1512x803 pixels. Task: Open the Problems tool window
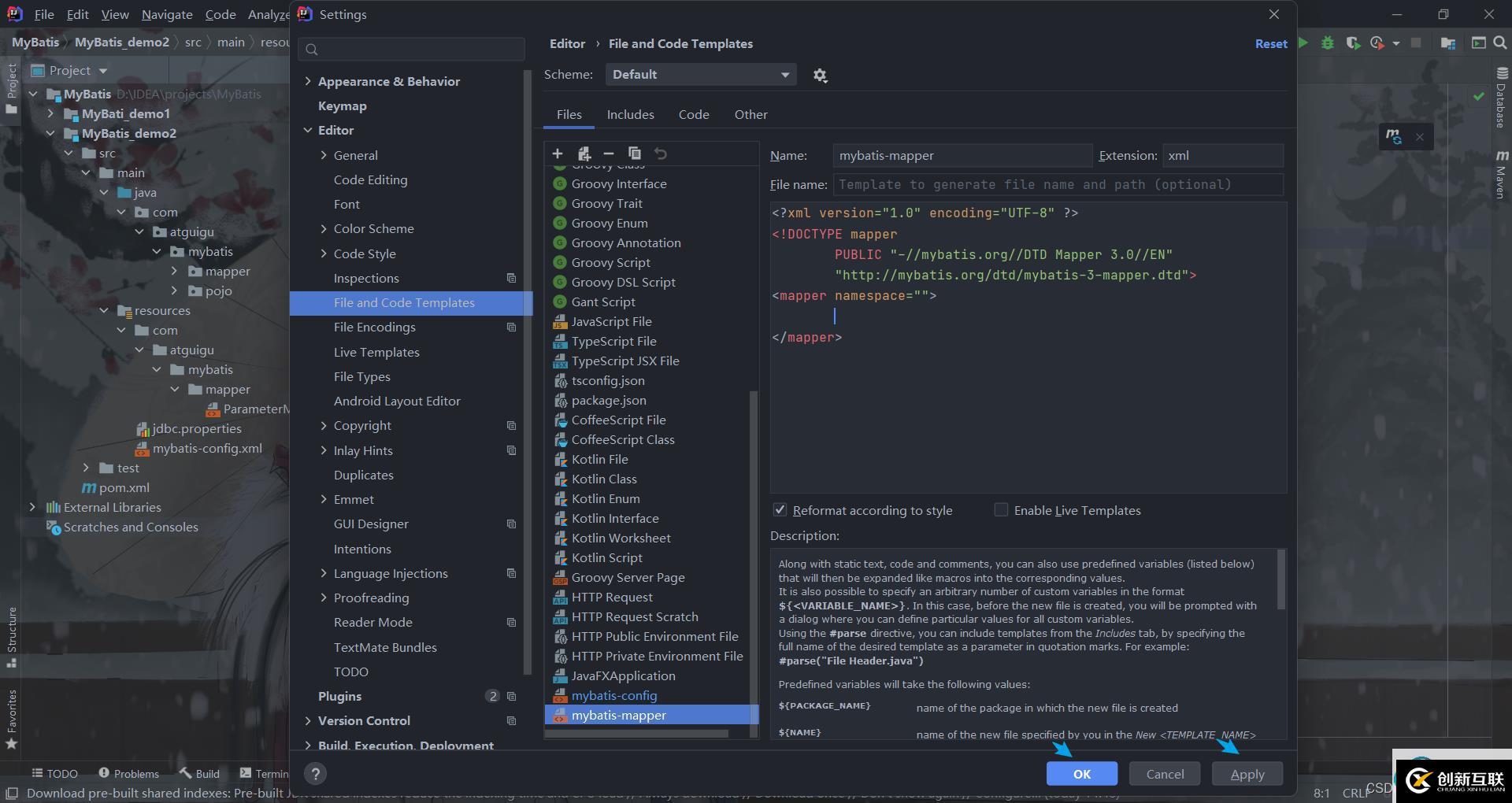128,774
